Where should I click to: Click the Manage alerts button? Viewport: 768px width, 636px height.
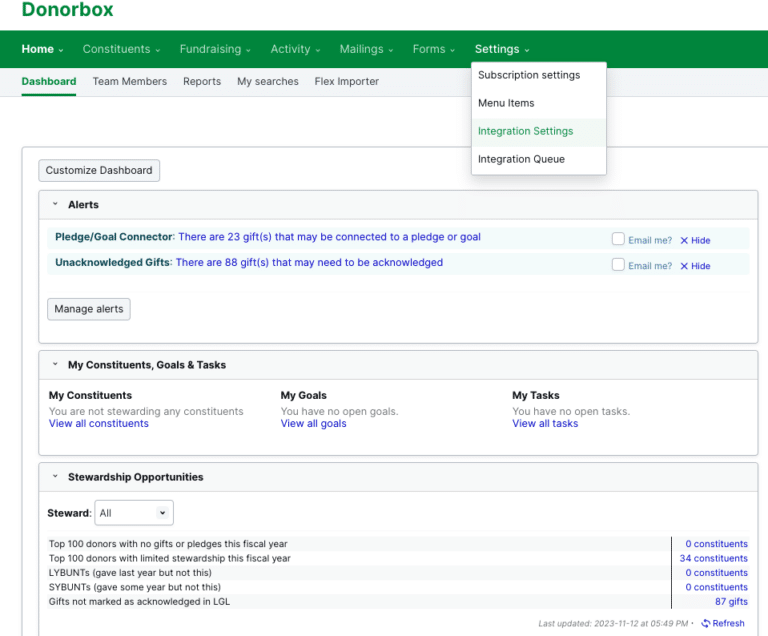(x=89, y=309)
